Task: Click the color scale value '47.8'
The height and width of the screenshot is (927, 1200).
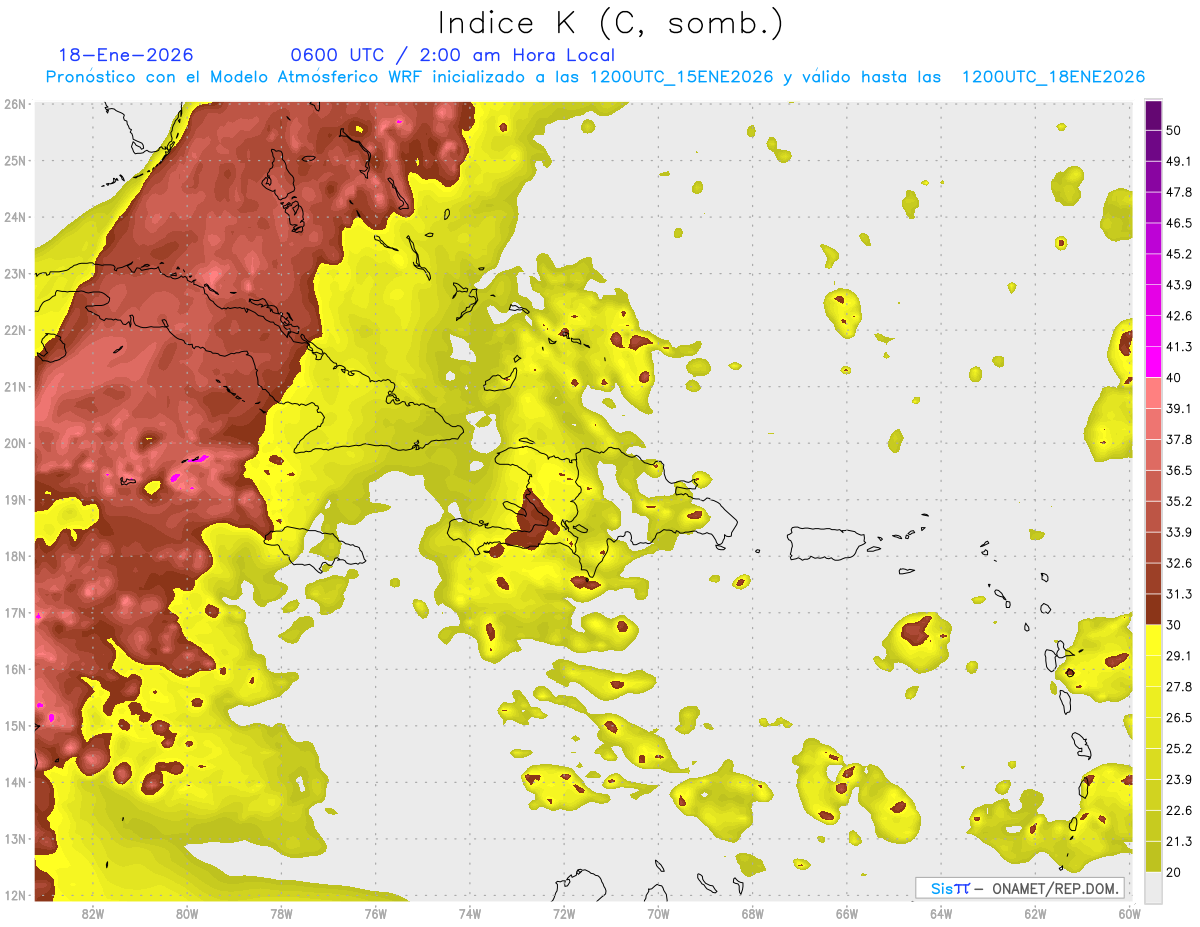Action: coord(1178,192)
